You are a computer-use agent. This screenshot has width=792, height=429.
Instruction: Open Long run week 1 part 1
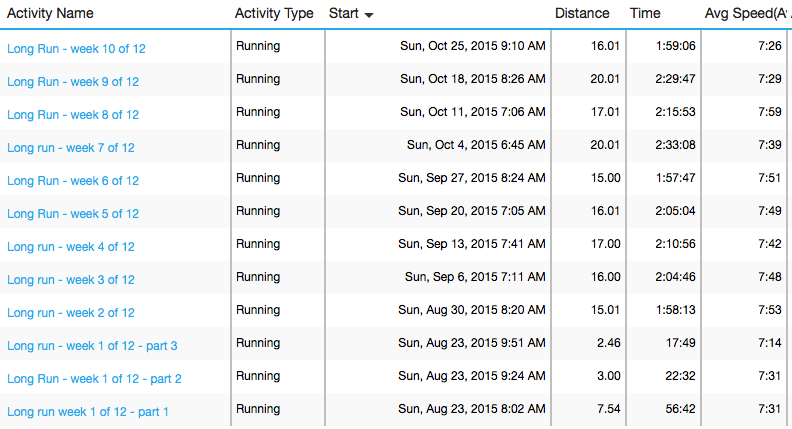(x=88, y=412)
